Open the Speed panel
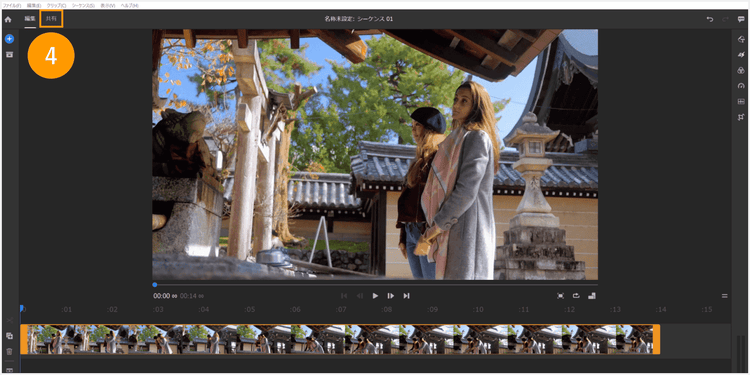The width and height of the screenshot is (750, 375). pos(741,86)
